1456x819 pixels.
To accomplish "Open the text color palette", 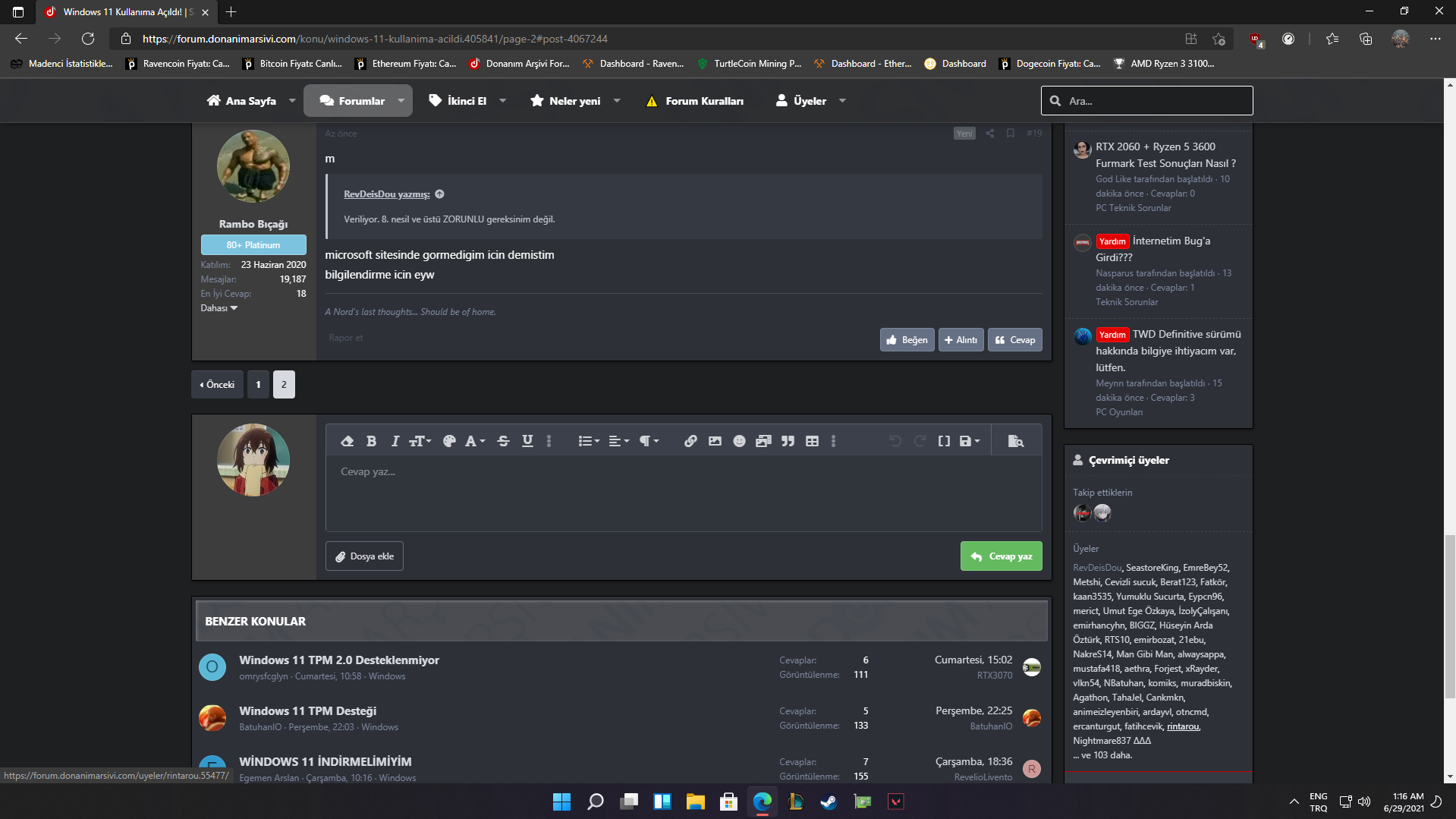I will (449, 441).
